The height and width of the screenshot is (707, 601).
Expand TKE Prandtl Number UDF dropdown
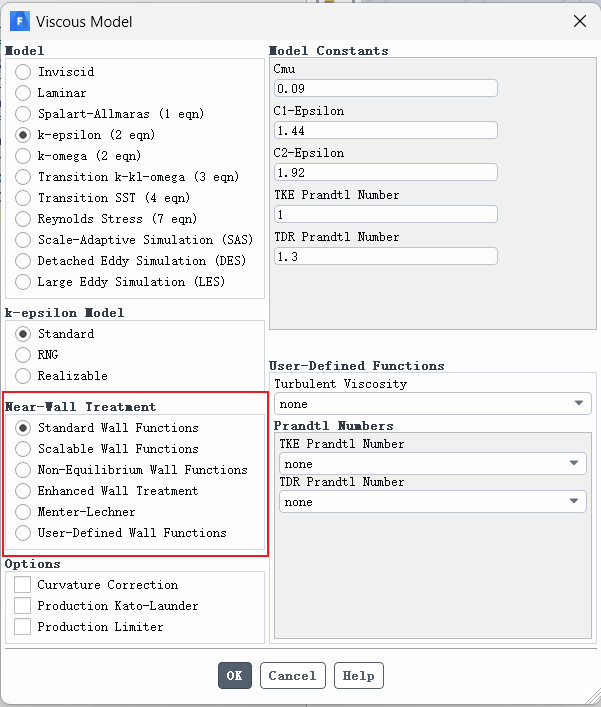point(433,464)
